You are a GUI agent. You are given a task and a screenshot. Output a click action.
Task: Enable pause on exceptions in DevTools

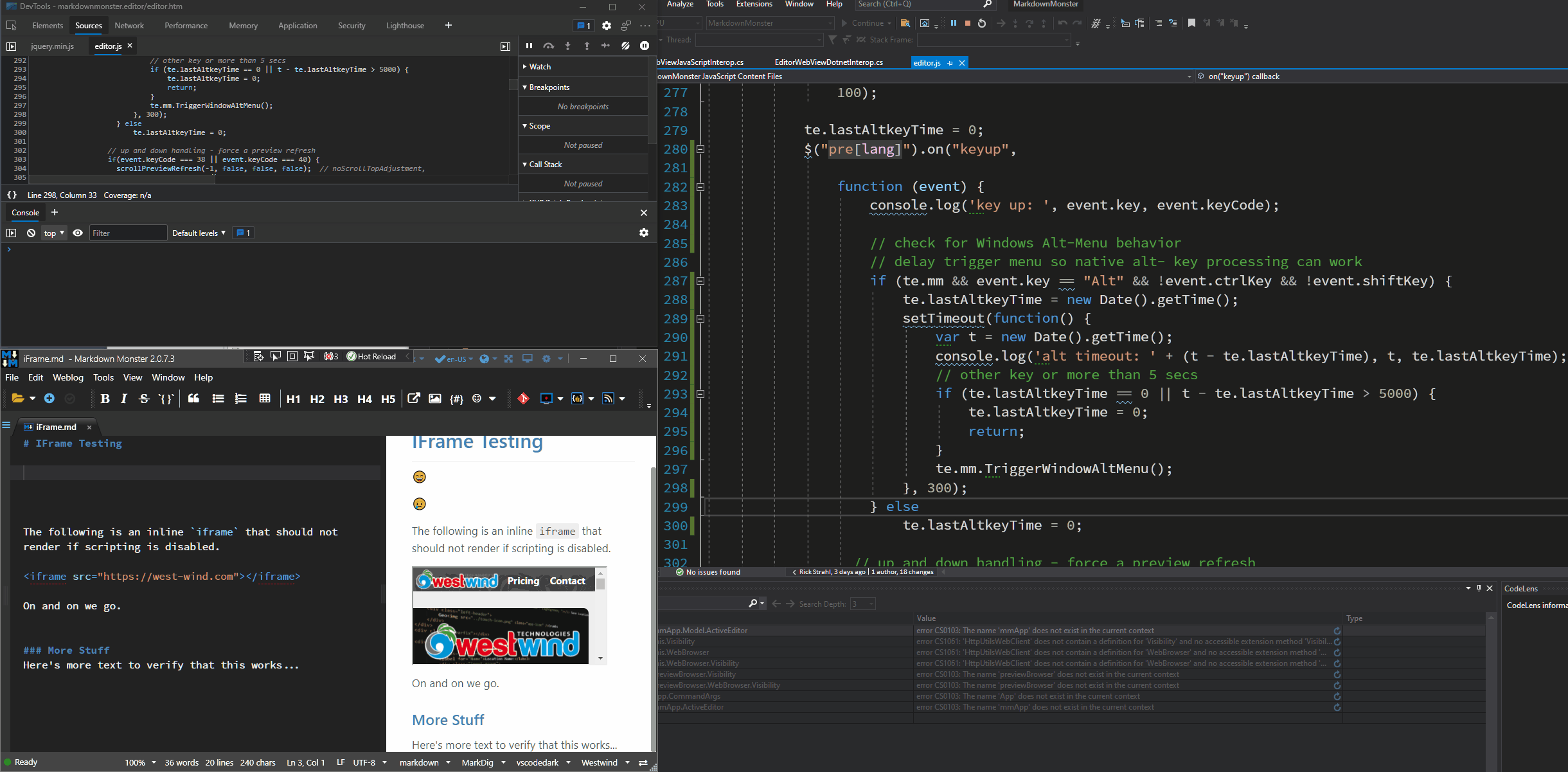point(645,46)
